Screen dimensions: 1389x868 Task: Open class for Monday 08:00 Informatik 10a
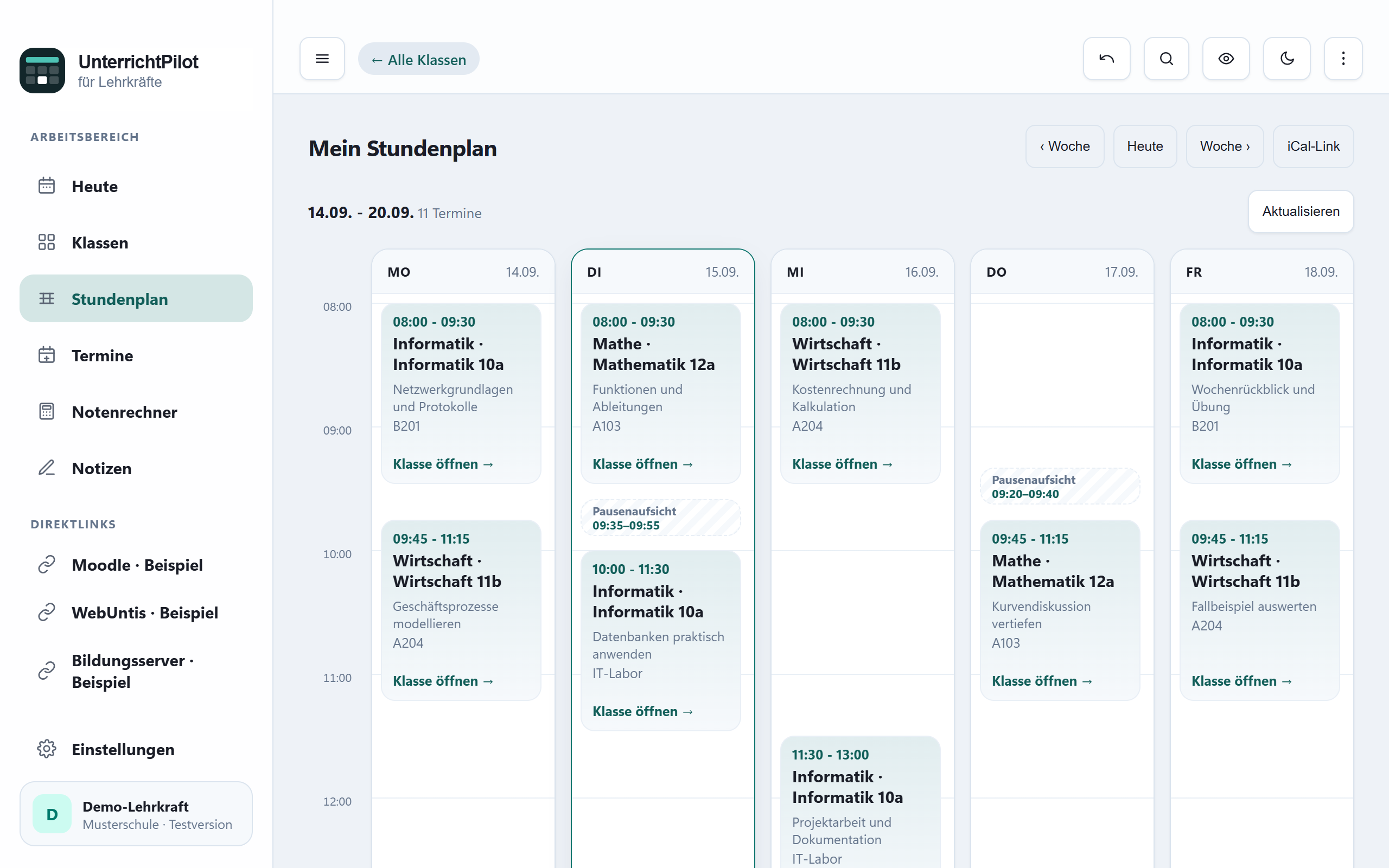443,464
